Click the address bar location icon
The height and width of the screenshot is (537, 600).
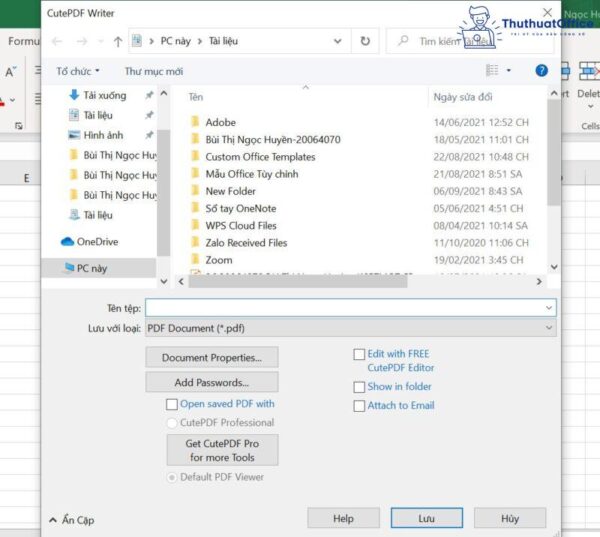point(137,41)
